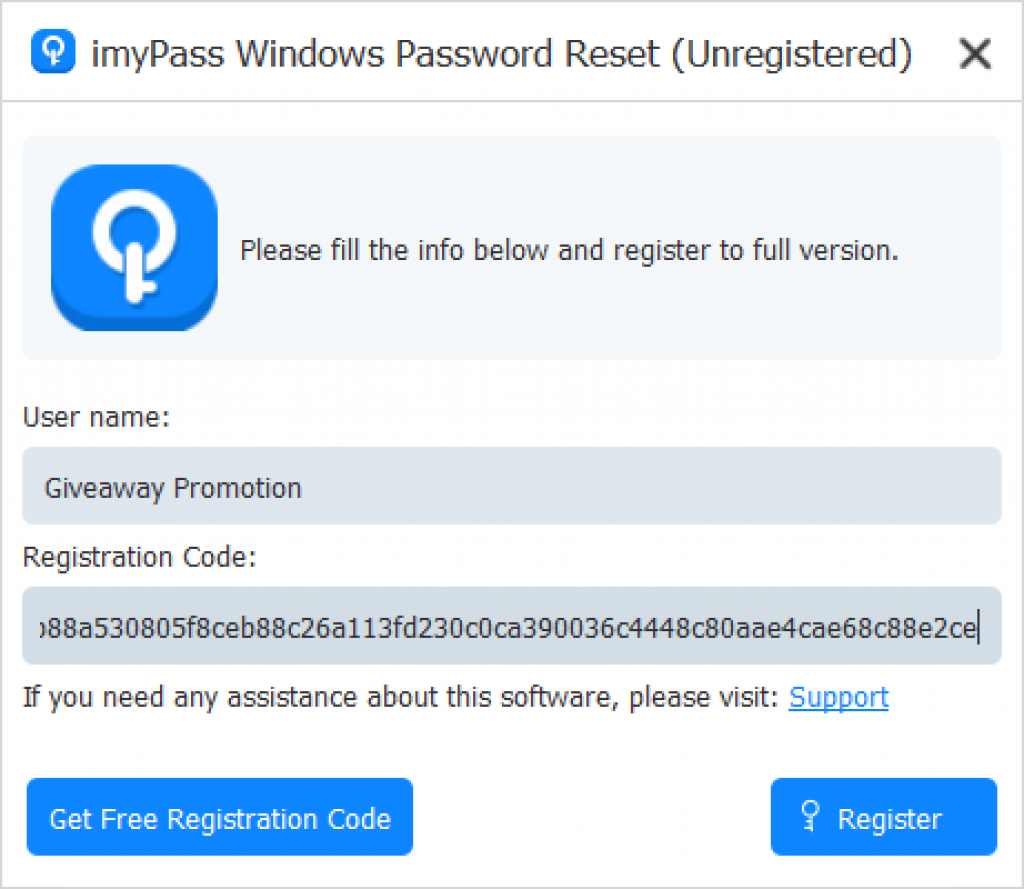Click the assistance text before Support link

pos(401,698)
